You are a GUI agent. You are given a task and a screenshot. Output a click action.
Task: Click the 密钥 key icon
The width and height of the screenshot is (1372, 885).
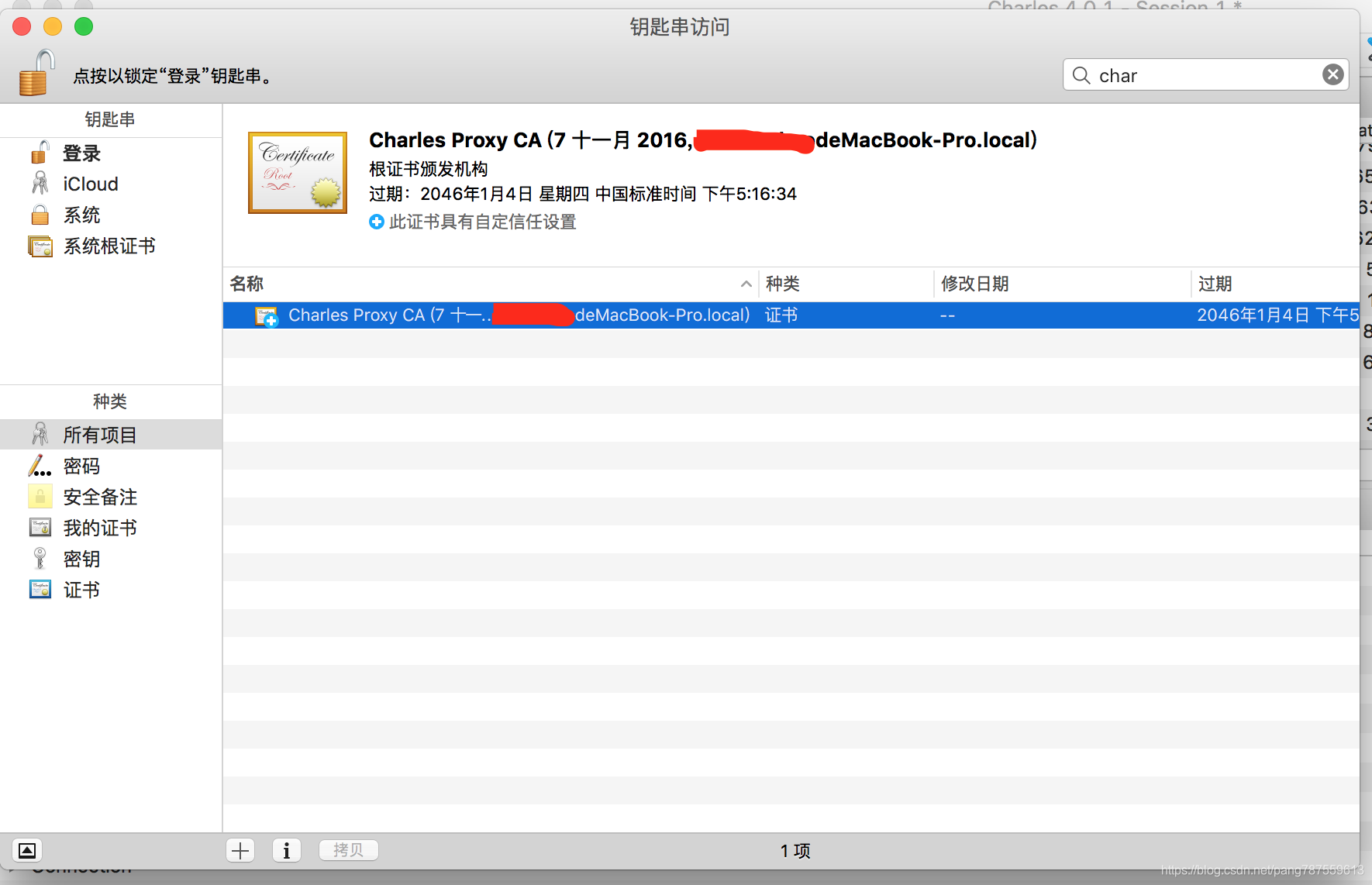(40, 558)
